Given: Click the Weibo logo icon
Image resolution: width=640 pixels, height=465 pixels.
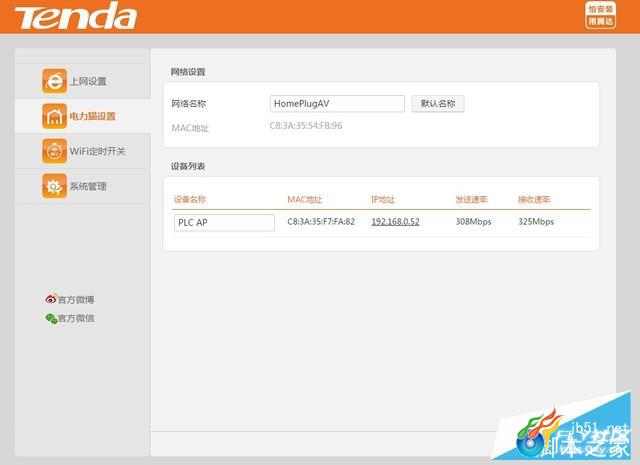Looking at the screenshot, I should click(51, 299).
